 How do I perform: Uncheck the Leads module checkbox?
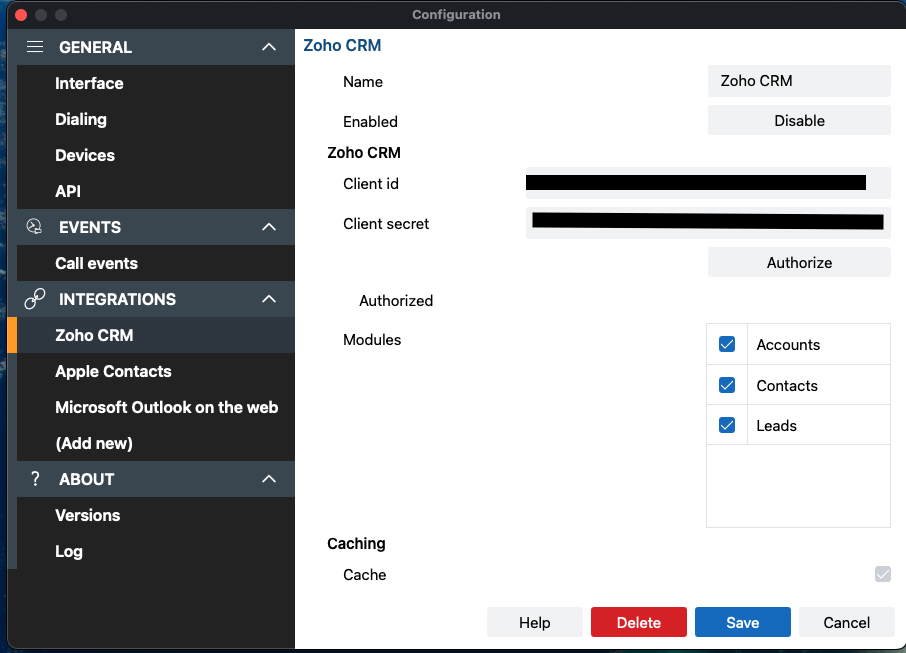point(727,425)
